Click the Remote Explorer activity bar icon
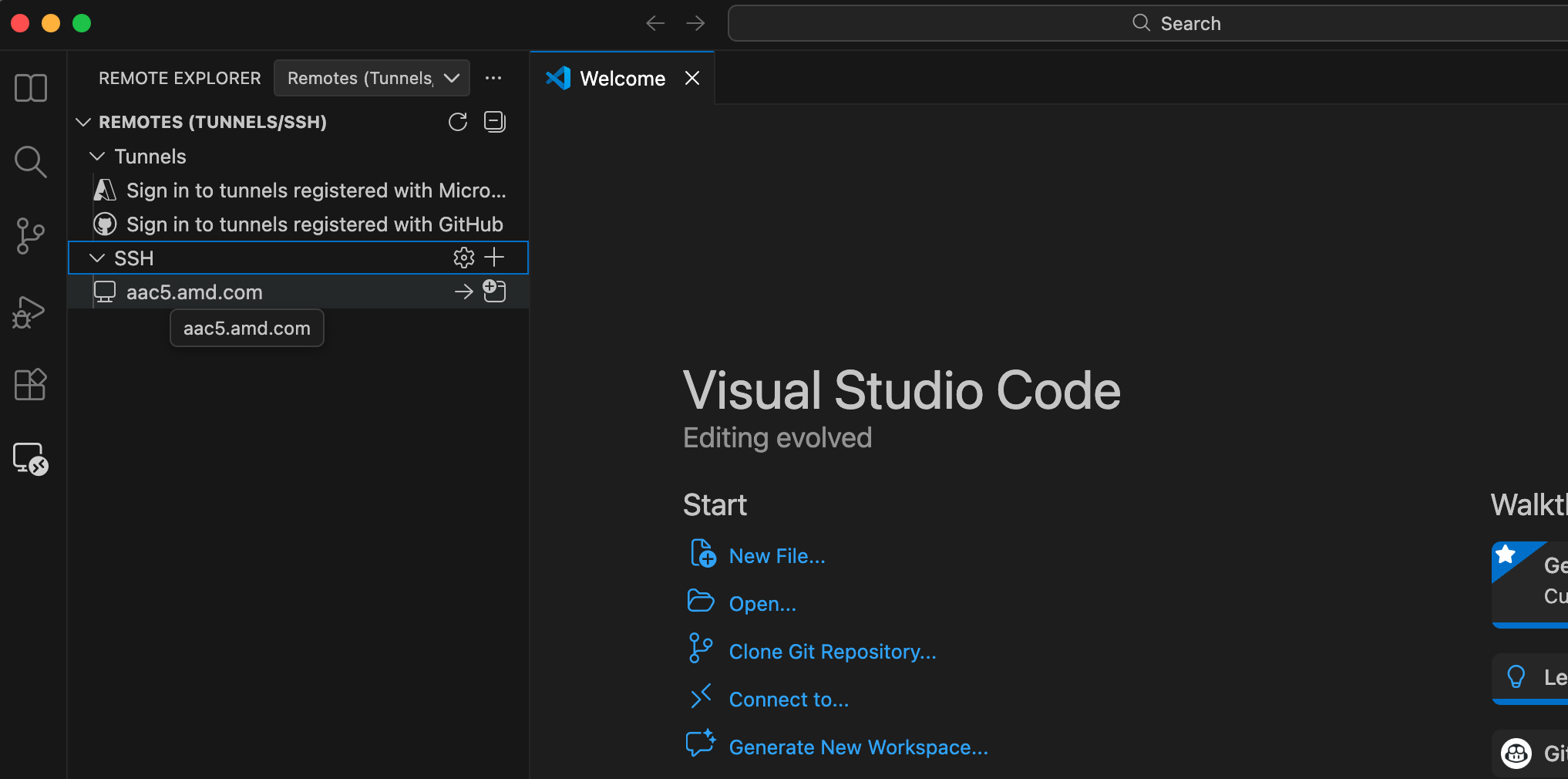This screenshot has height=779, width=1568. (31, 459)
